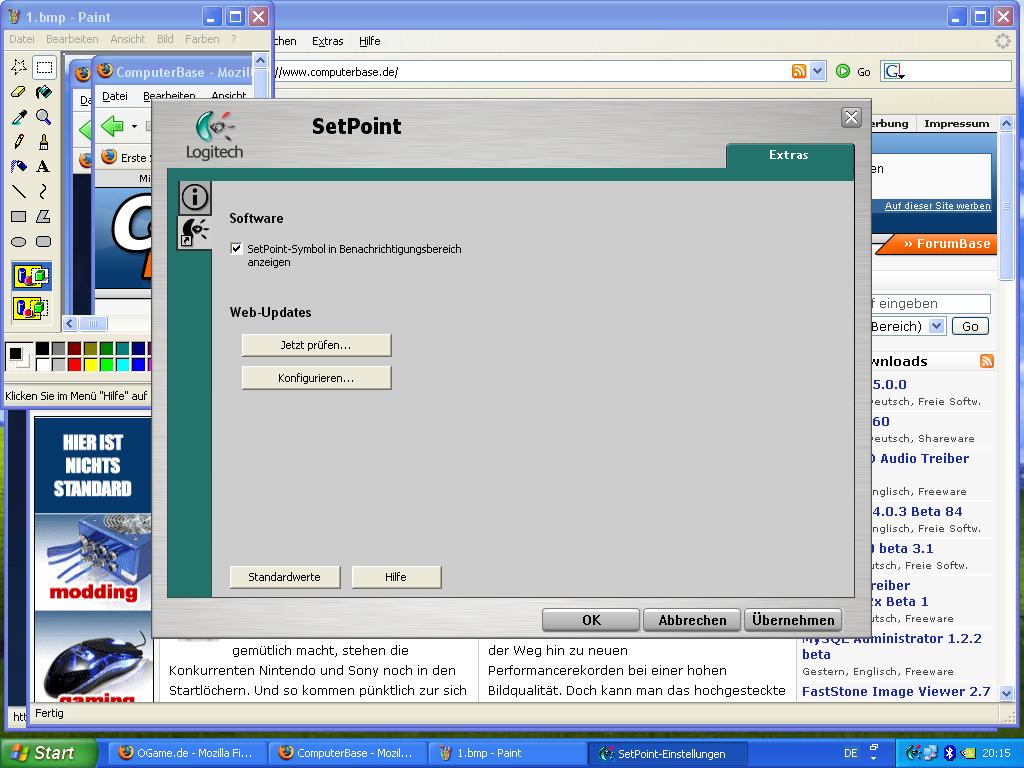Select the Ellipse tool in Paint
1024x768 pixels.
tap(19, 242)
